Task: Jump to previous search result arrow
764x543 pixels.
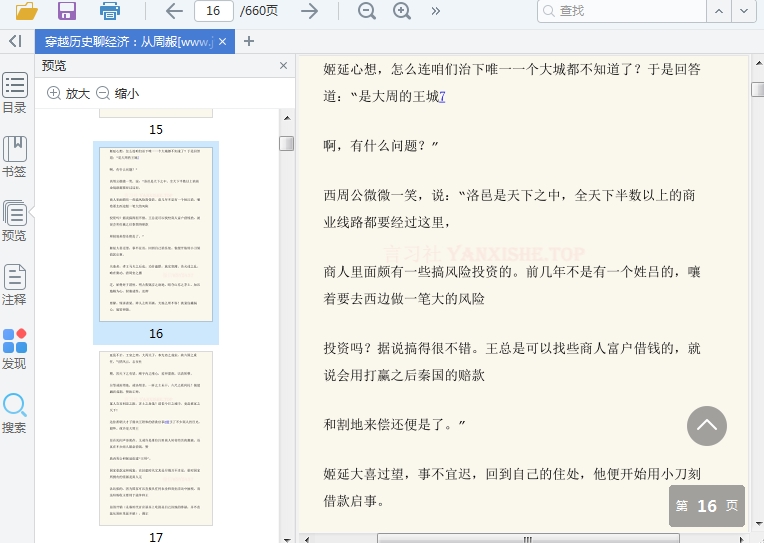Action: (x=719, y=11)
